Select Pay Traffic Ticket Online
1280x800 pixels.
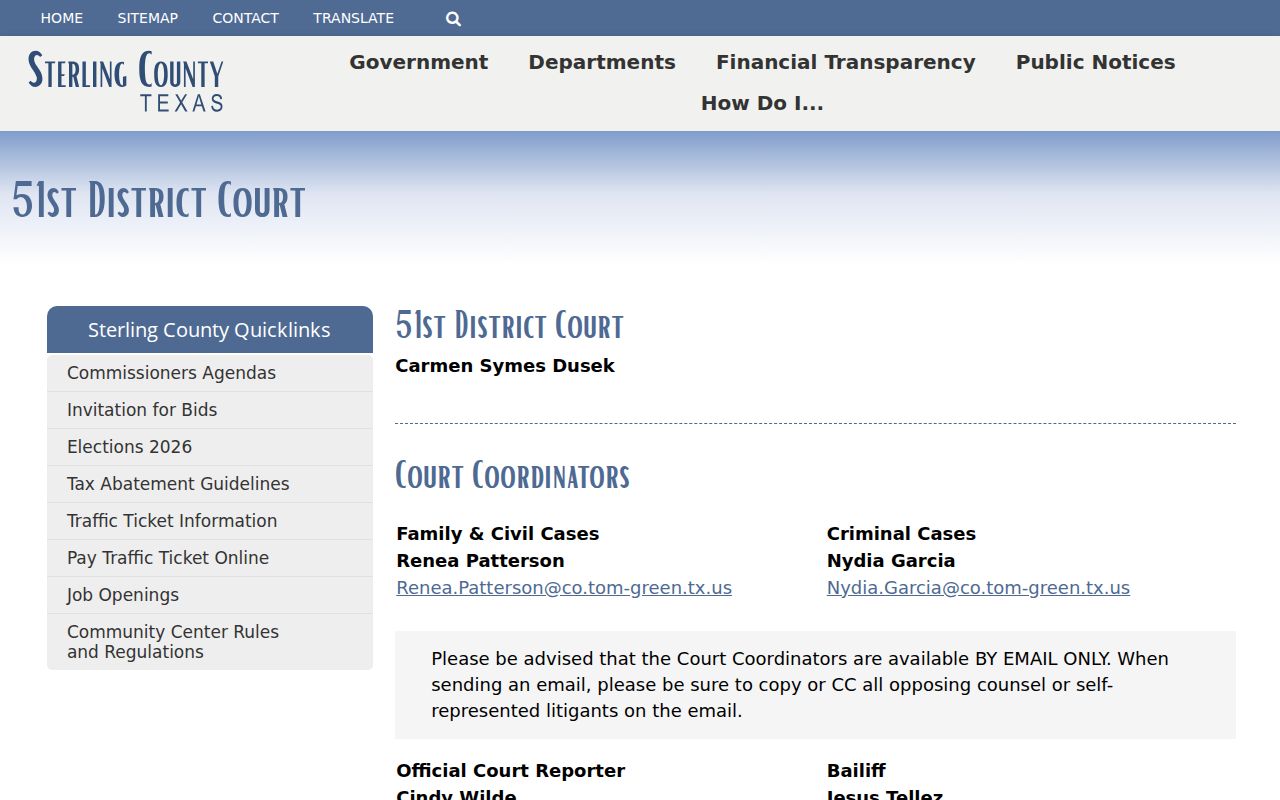(210, 558)
